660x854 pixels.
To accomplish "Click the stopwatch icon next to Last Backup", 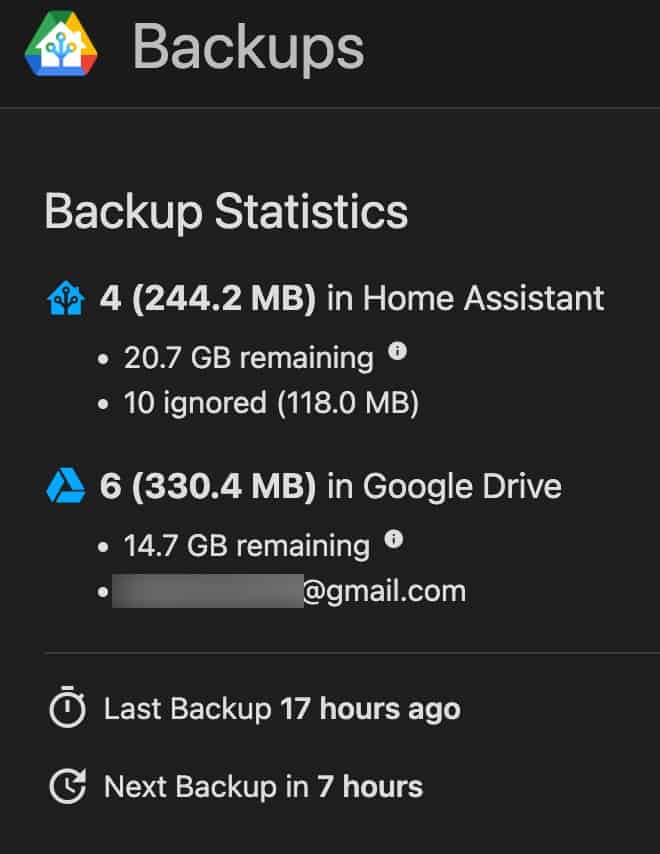I will (68, 707).
